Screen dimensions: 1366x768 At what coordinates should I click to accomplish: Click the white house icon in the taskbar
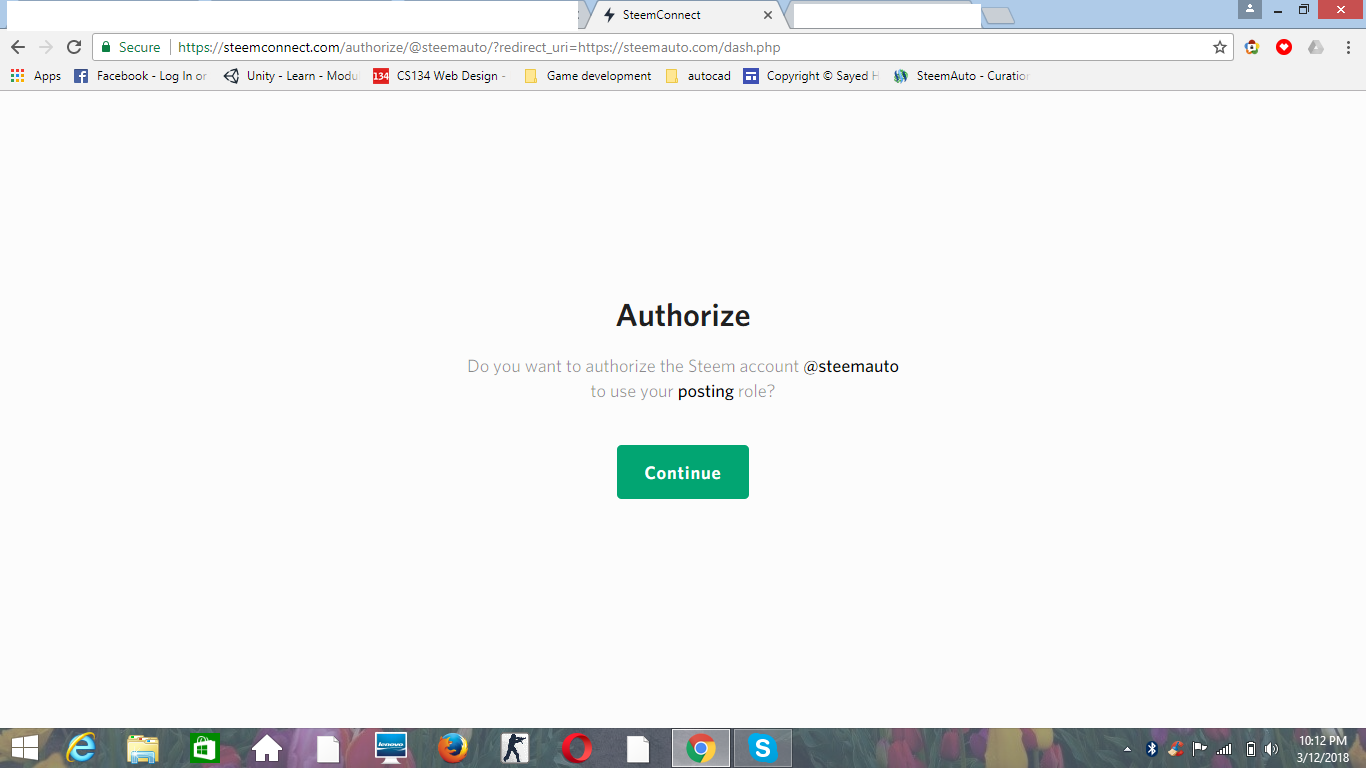tap(267, 748)
